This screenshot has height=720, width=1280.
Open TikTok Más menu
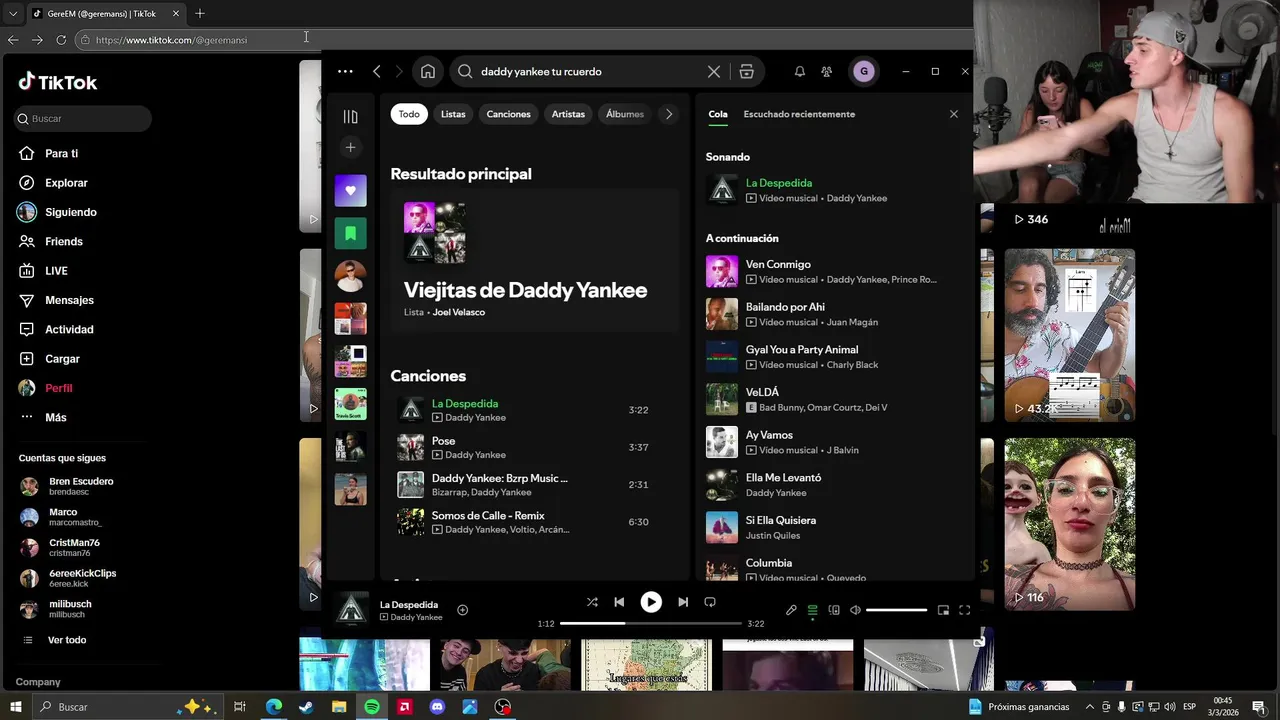[55, 417]
